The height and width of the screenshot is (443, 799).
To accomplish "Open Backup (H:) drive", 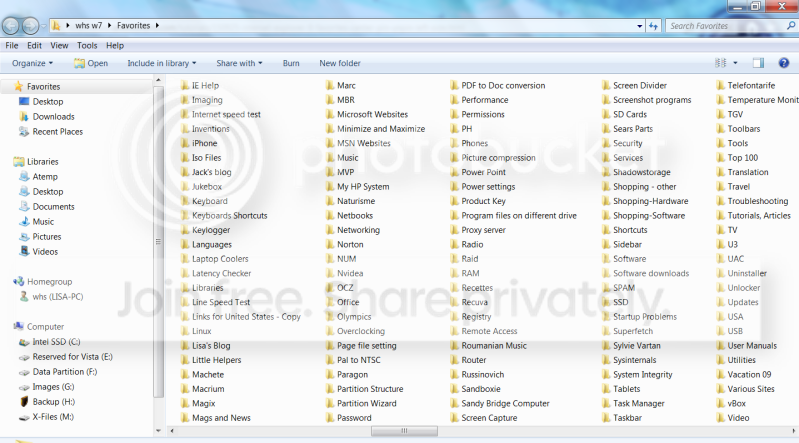I will (x=47, y=402).
